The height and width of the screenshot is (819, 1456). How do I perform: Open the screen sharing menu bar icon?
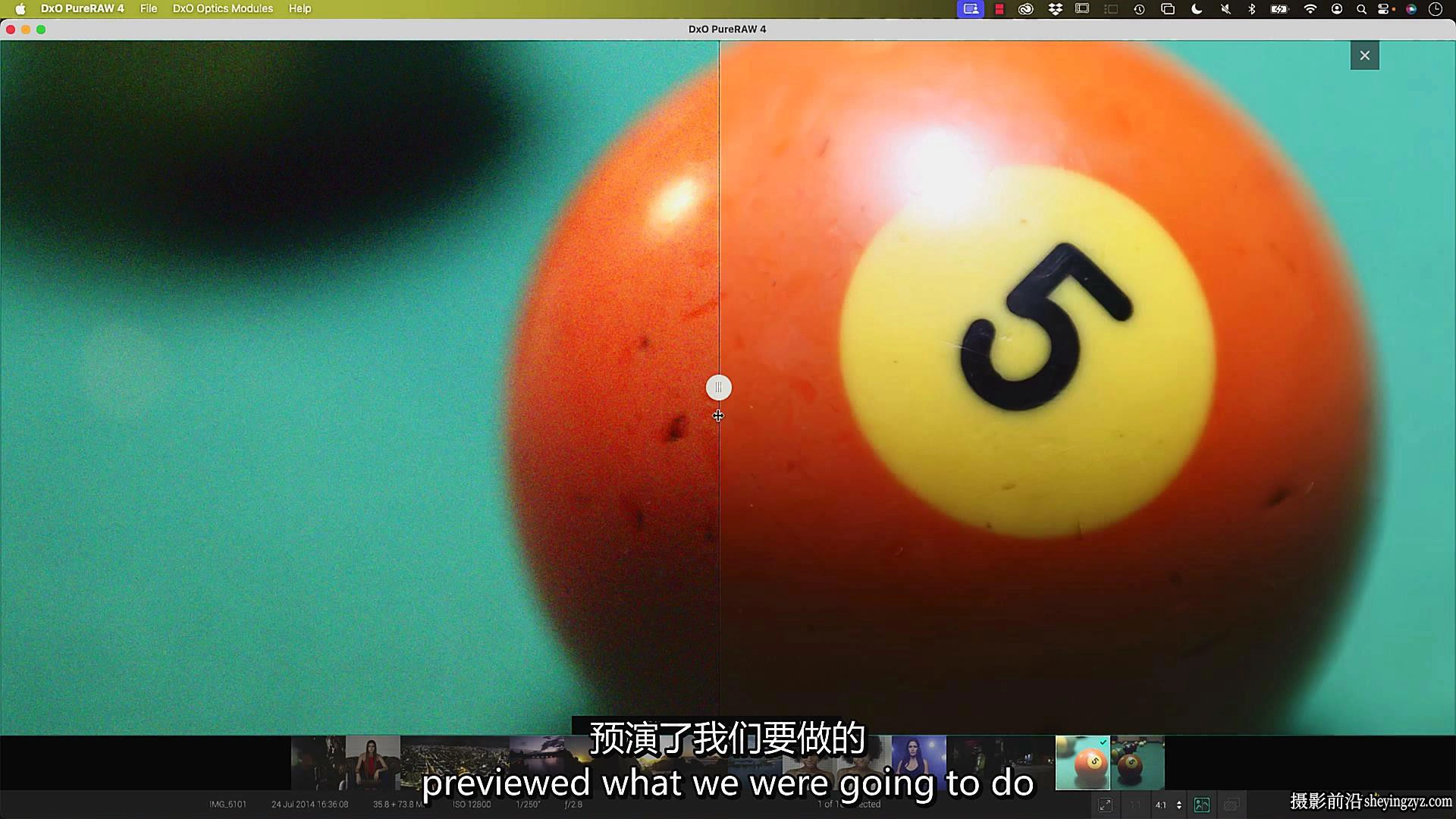click(x=971, y=9)
